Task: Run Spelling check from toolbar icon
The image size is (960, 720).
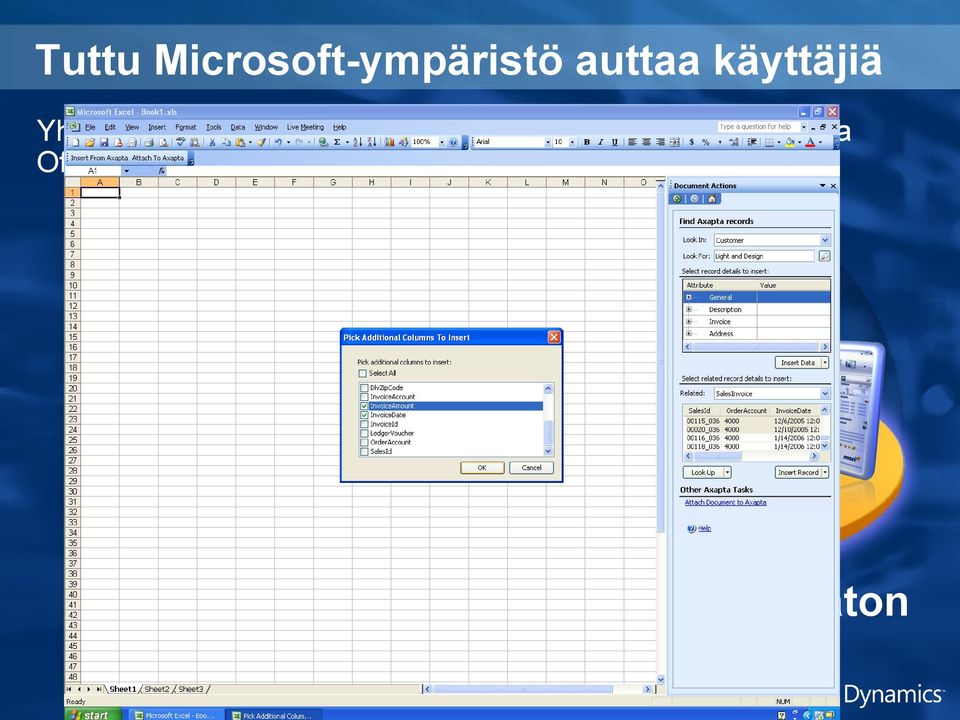Action: click(x=181, y=142)
